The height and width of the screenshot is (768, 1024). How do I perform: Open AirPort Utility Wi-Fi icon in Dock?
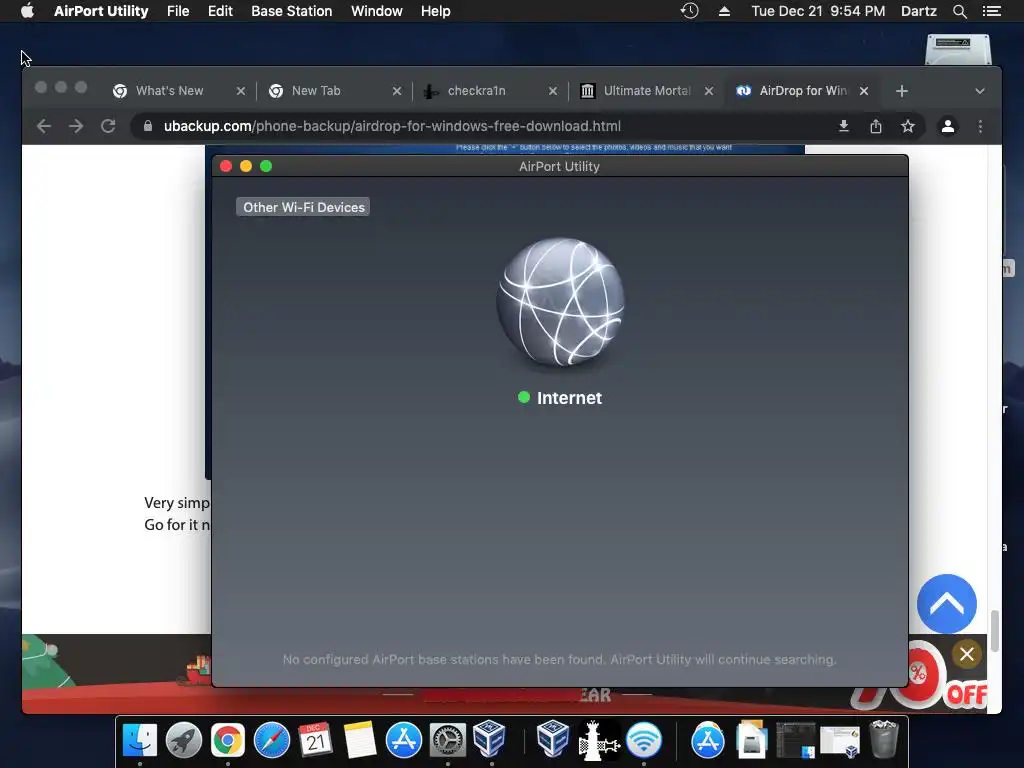[x=644, y=740]
